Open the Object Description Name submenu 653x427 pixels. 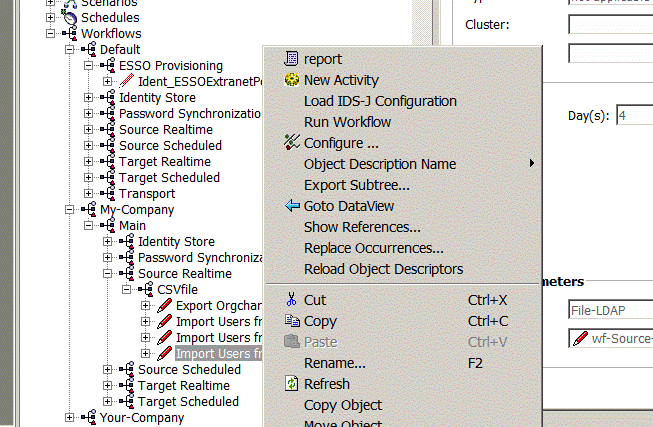379,164
